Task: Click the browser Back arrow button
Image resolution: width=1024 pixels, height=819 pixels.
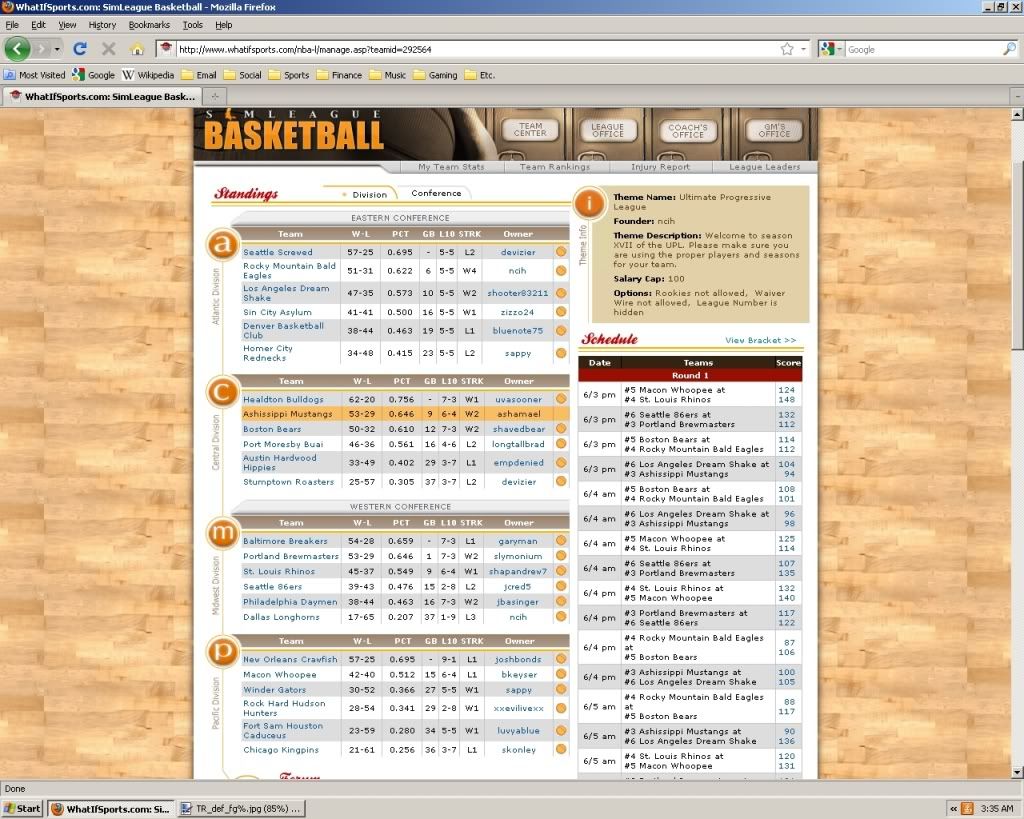Action: point(17,48)
